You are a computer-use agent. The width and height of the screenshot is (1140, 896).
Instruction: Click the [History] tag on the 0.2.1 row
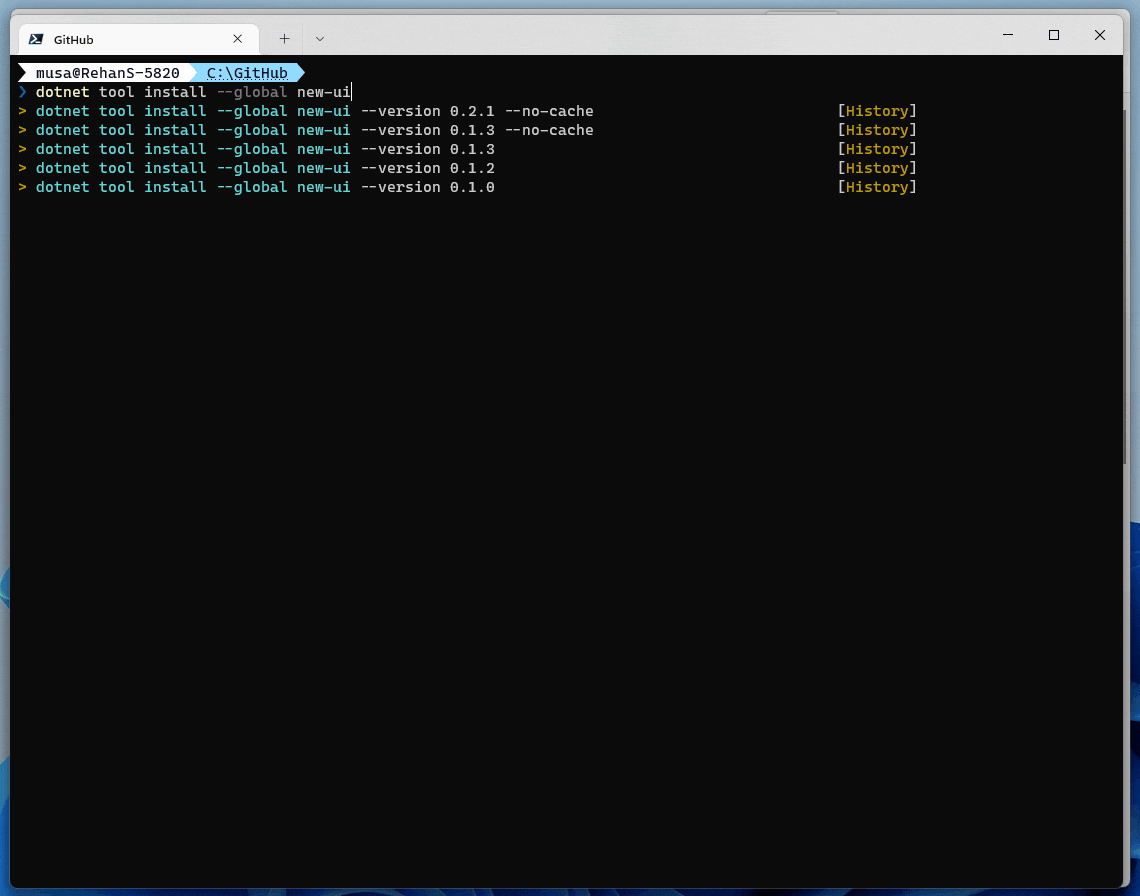(x=876, y=111)
